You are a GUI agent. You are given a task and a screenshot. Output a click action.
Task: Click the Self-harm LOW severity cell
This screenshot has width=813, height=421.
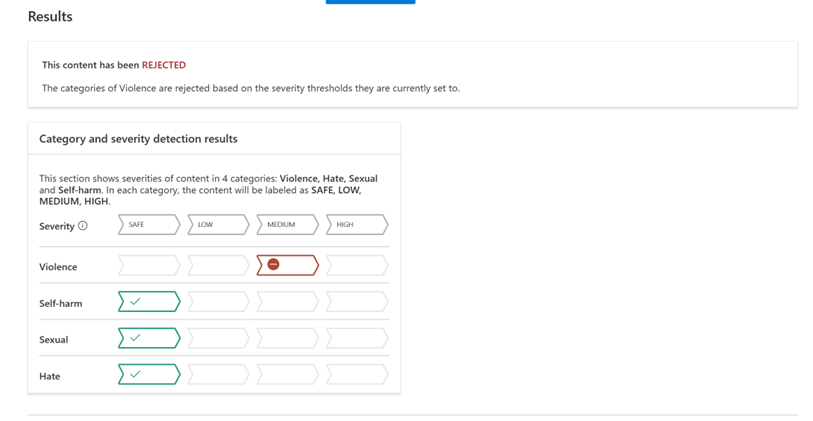218,301
